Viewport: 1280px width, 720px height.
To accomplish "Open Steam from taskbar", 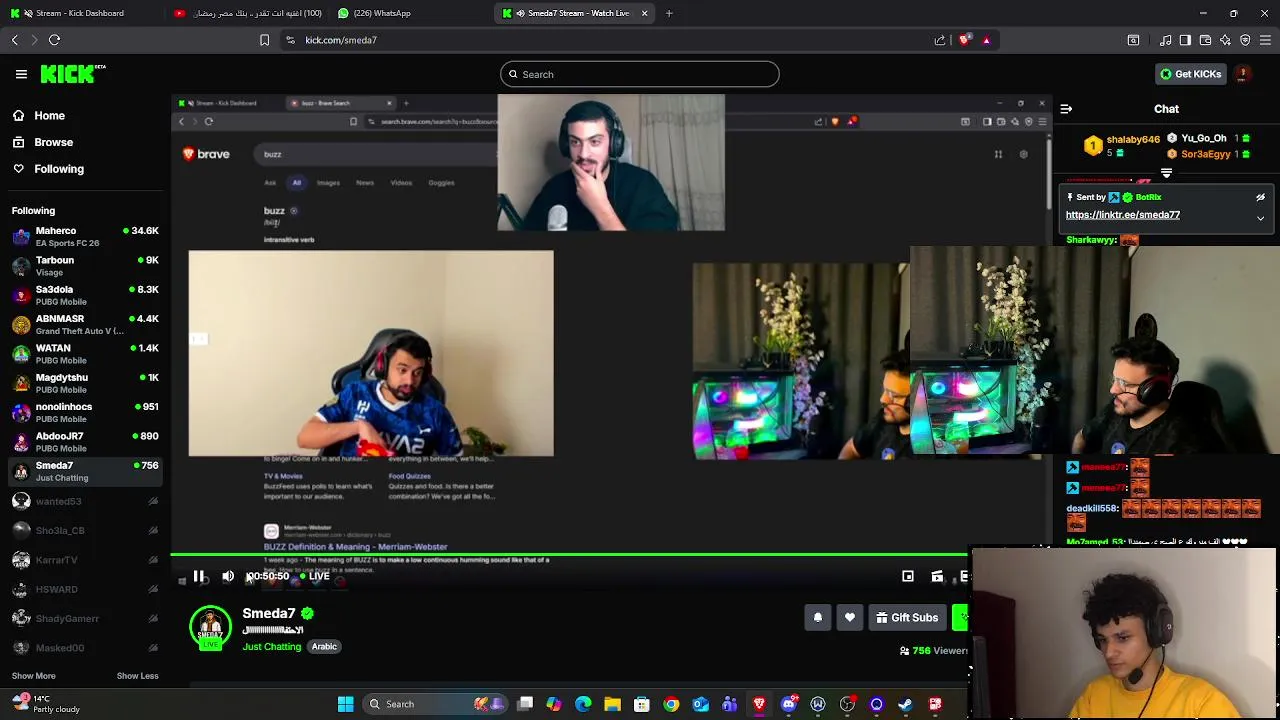I will pos(906,704).
